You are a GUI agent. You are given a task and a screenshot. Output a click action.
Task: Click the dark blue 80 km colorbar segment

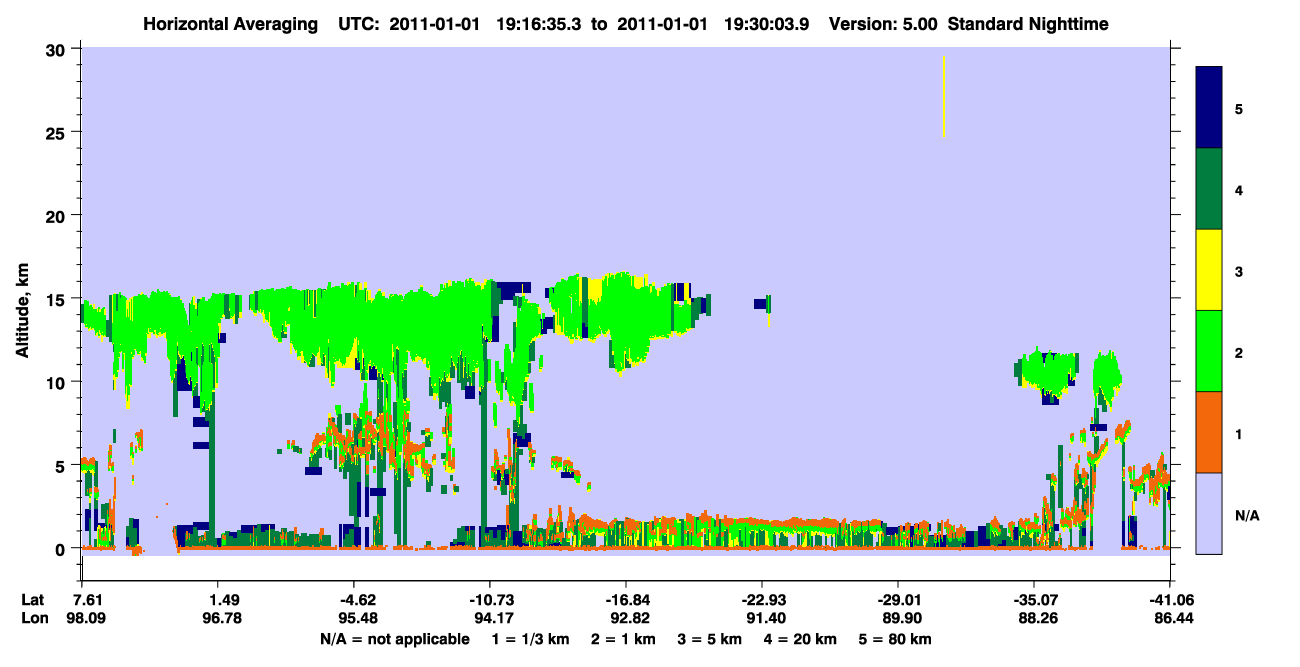[1209, 108]
